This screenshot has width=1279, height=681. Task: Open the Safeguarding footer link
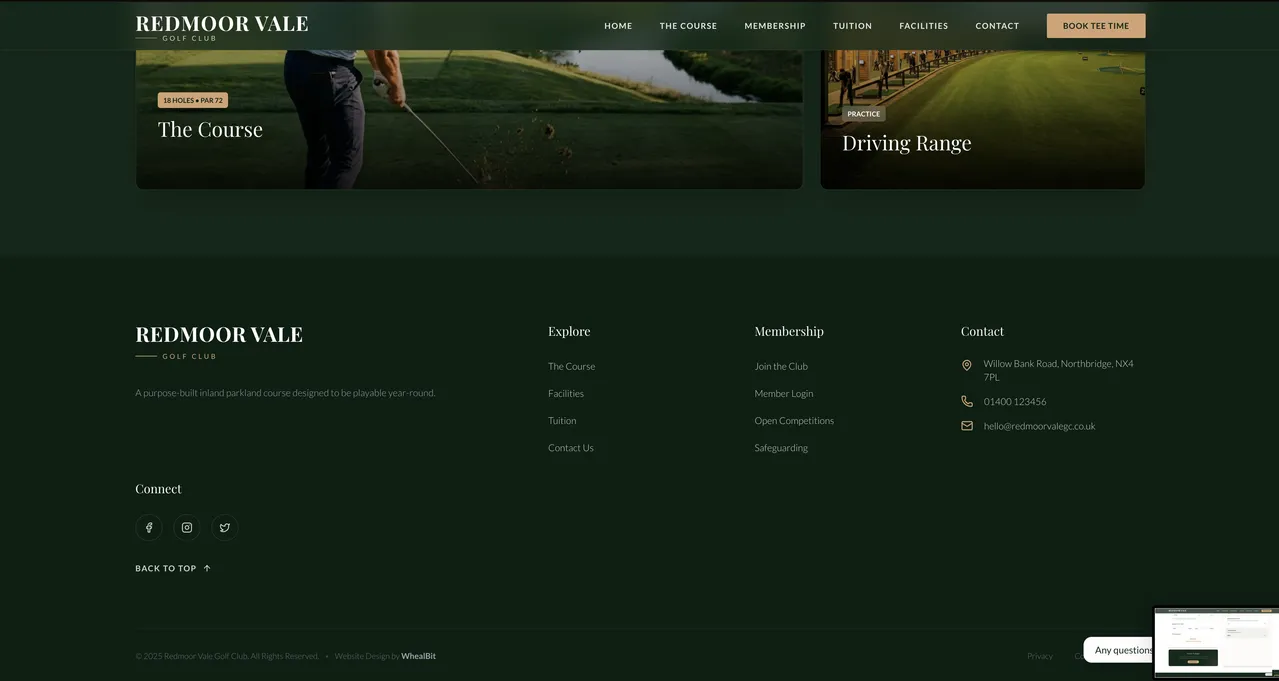(781, 448)
